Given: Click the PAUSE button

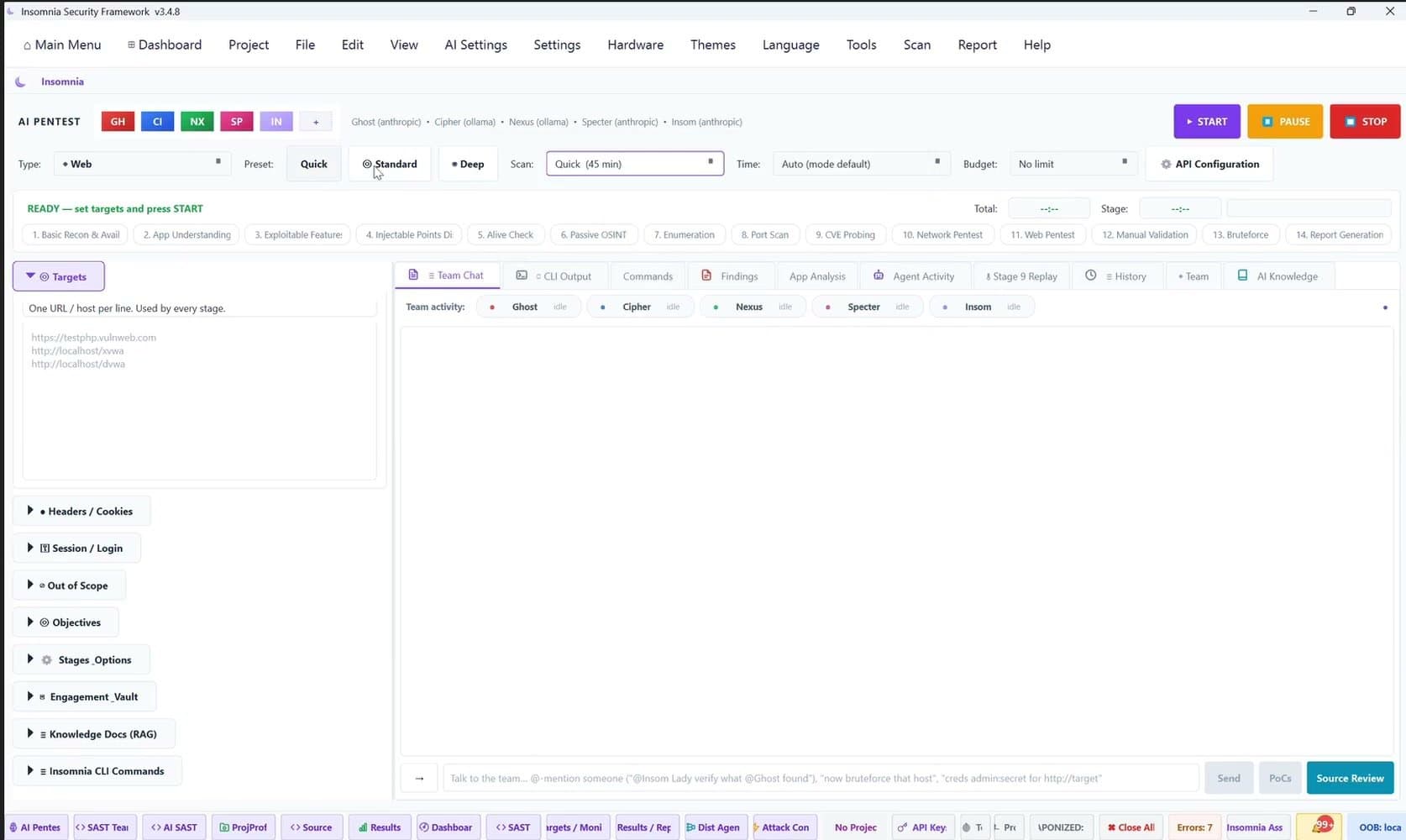Looking at the screenshot, I should tap(1285, 122).
